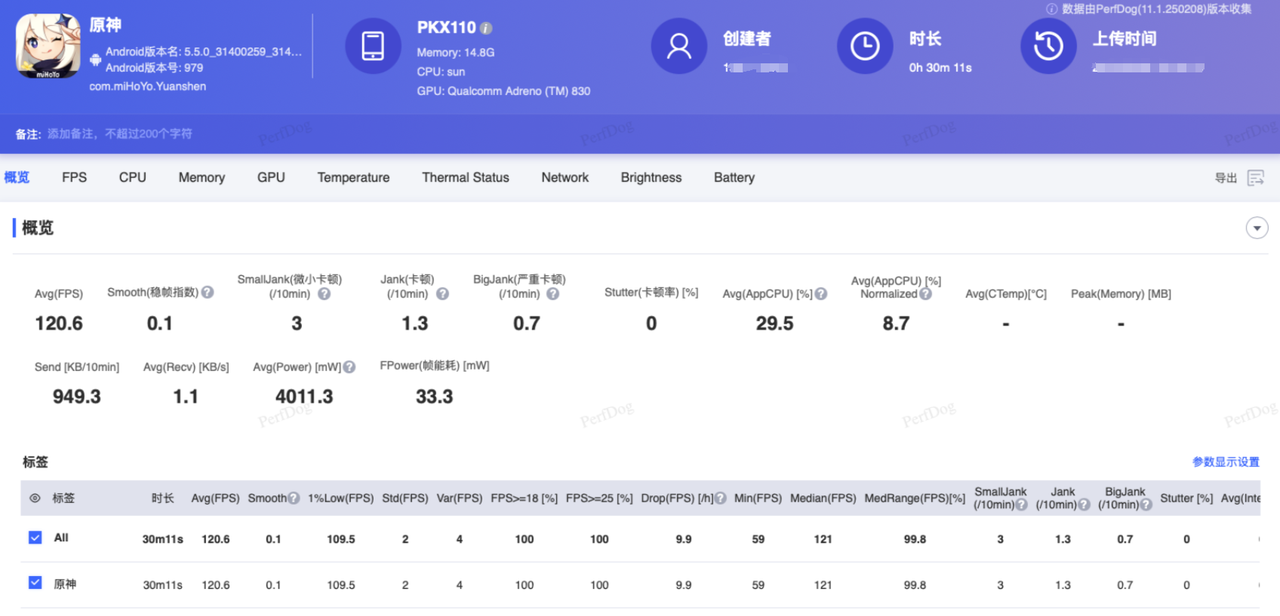Open help icon for SmallJank(微小卡顿) overview metric
This screenshot has width=1280, height=616.
324,294
